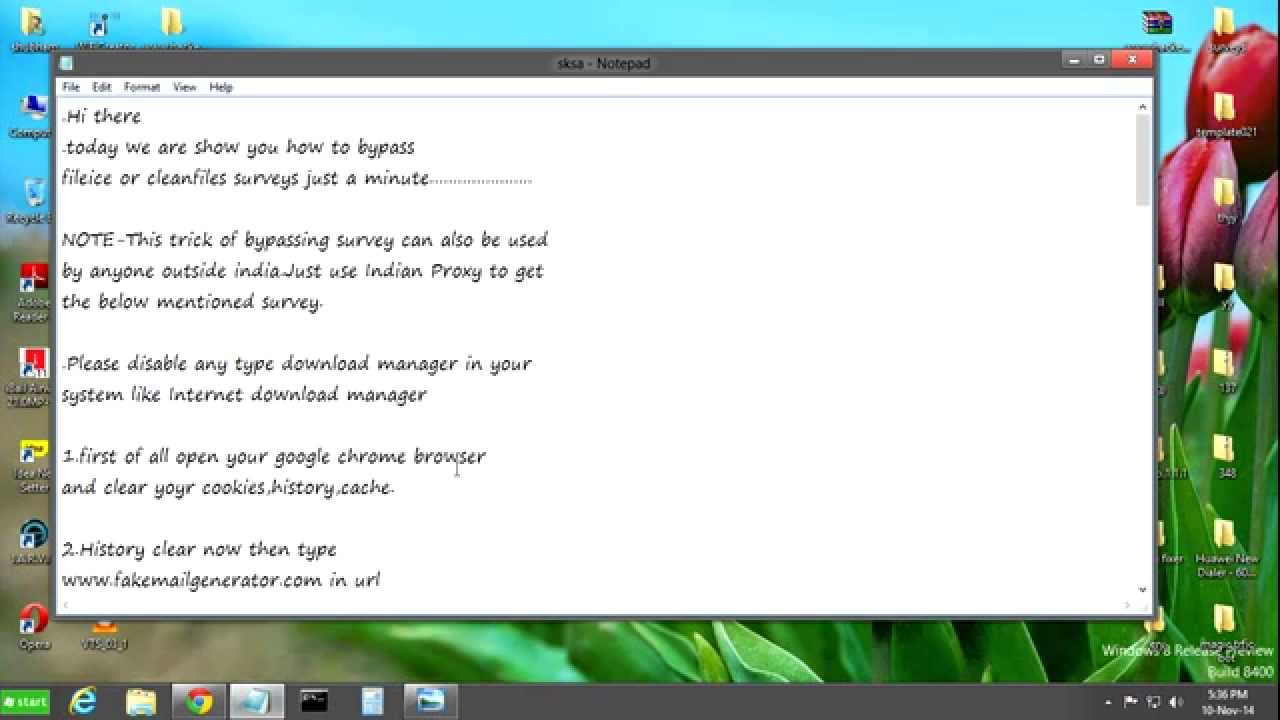Open the File menu in Notepad
The height and width of the screenshot is (720, 1280).
tap(71, 87)
